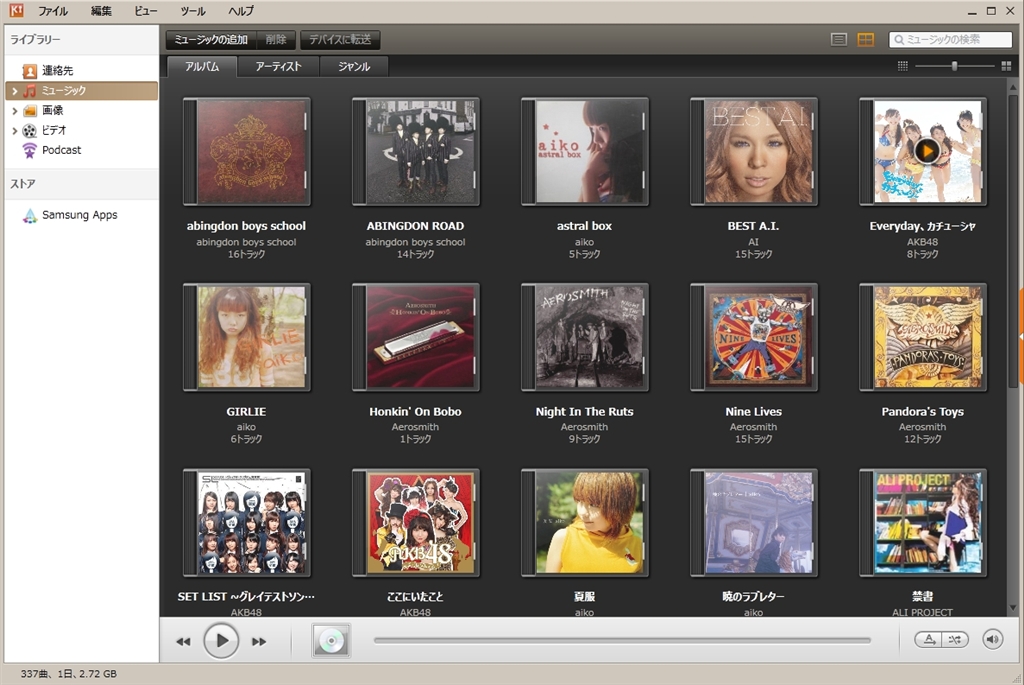Select the ここにいたこと album cover
1024x685 pixels.
click(x=415, y=522)
